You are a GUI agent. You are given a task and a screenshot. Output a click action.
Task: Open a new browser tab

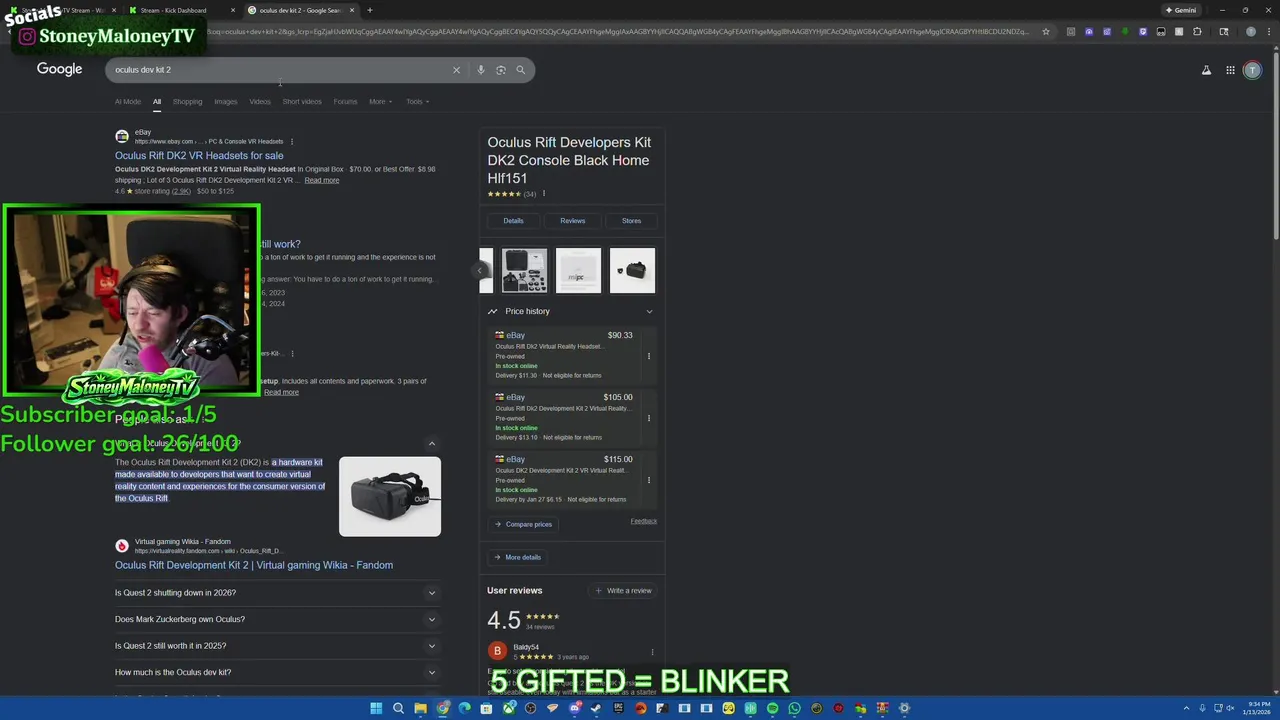tap(370, 10)
